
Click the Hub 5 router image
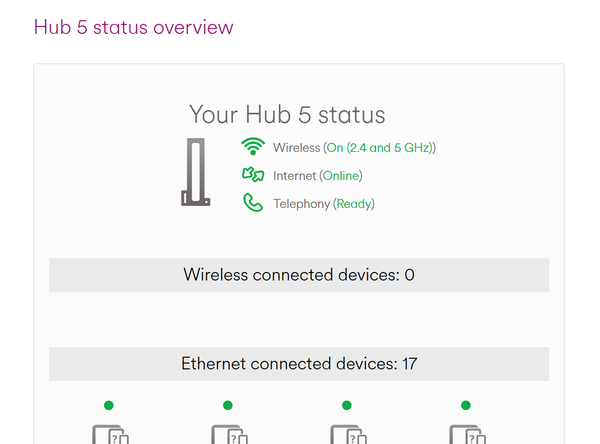click(196, 173)
